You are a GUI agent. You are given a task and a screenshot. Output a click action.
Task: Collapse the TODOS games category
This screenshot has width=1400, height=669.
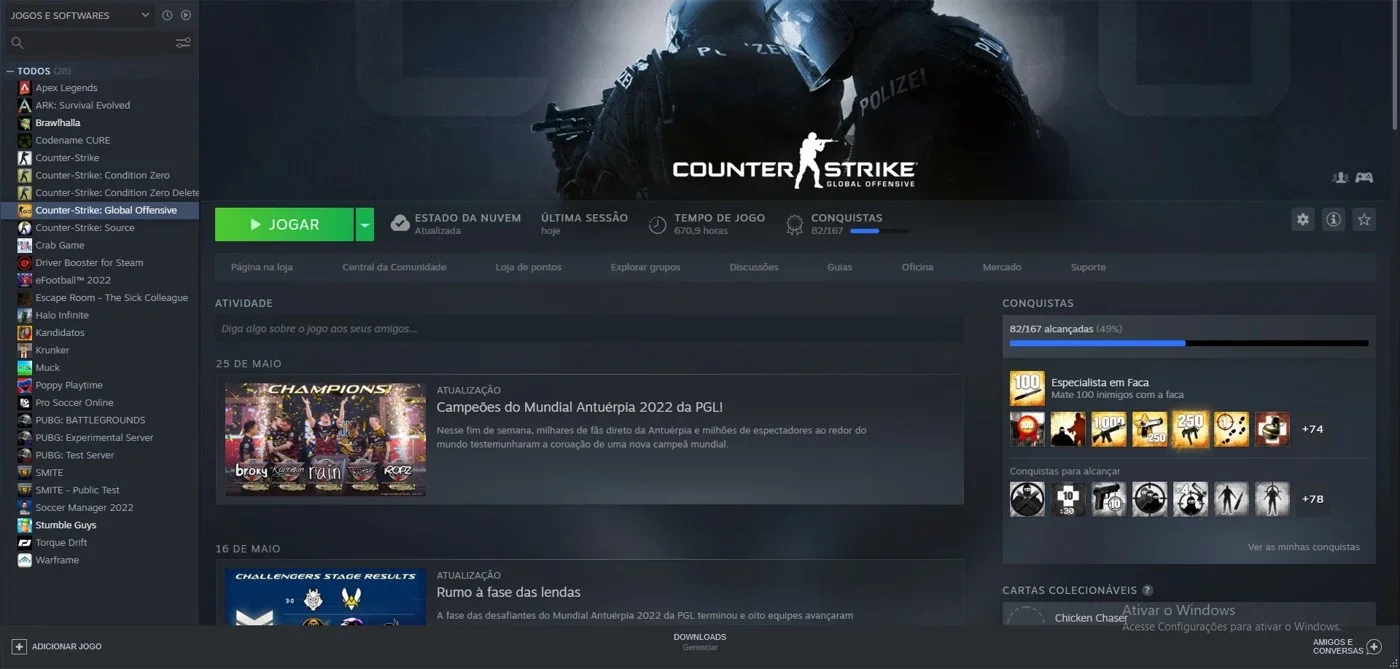[10, 71]
